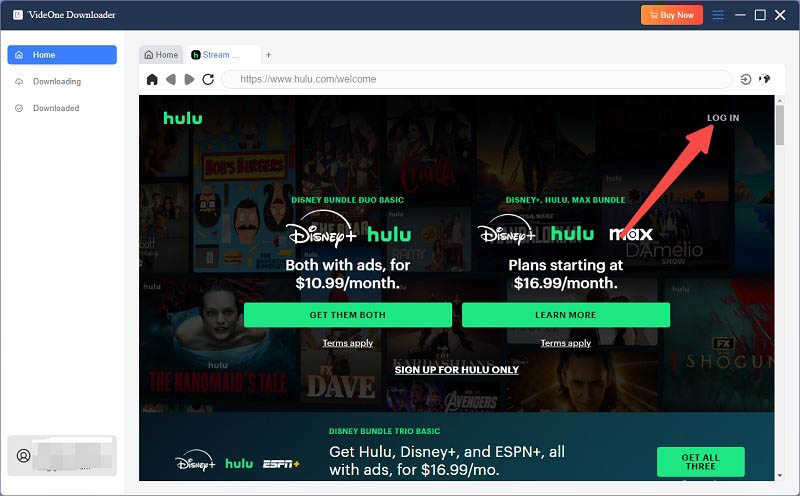Reload the Hulu page

pos(208,79)
